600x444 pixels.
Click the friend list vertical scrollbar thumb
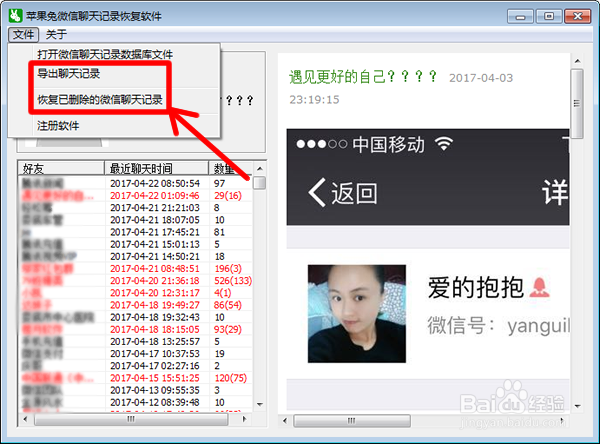(x=260, y=183)
